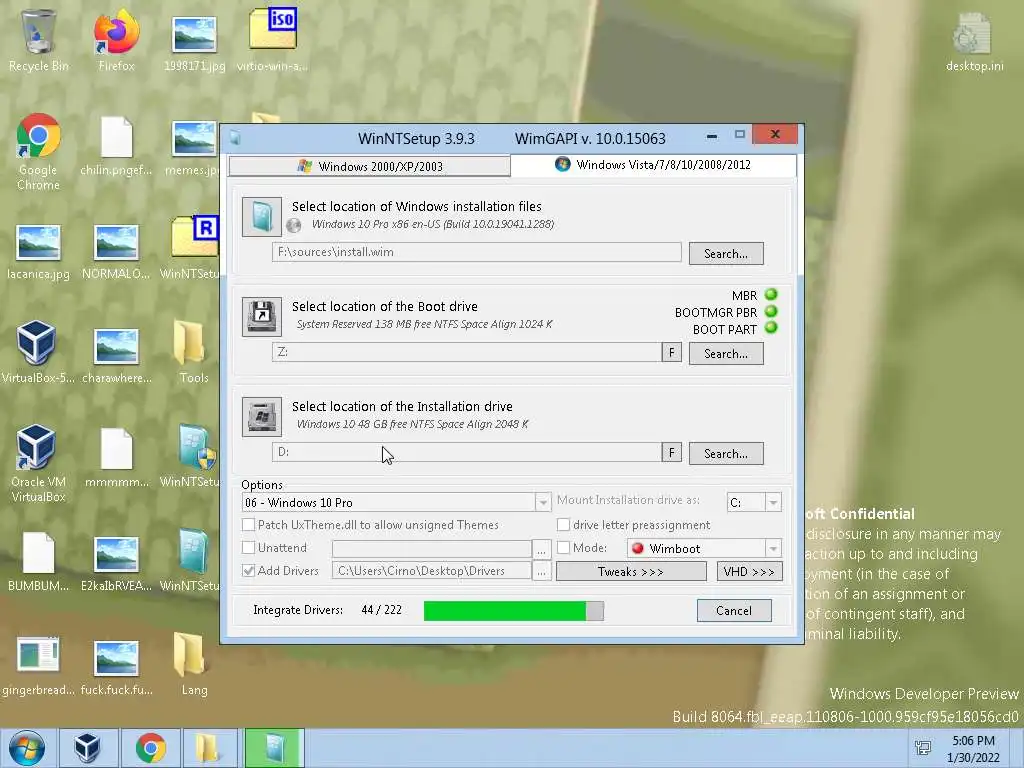
Task: Open the Recycle Bin desktop icon
Action: 38,39
